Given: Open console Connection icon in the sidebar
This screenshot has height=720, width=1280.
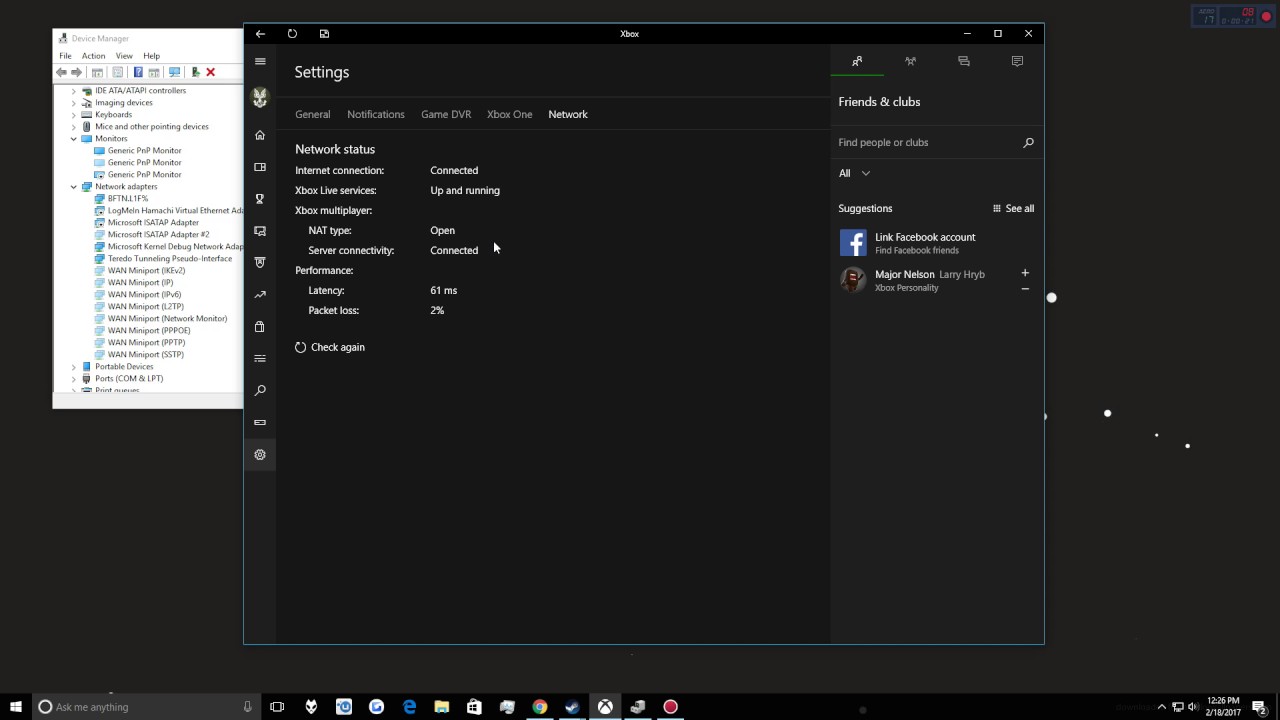Looking at the screenshot, I should (260, 423).
